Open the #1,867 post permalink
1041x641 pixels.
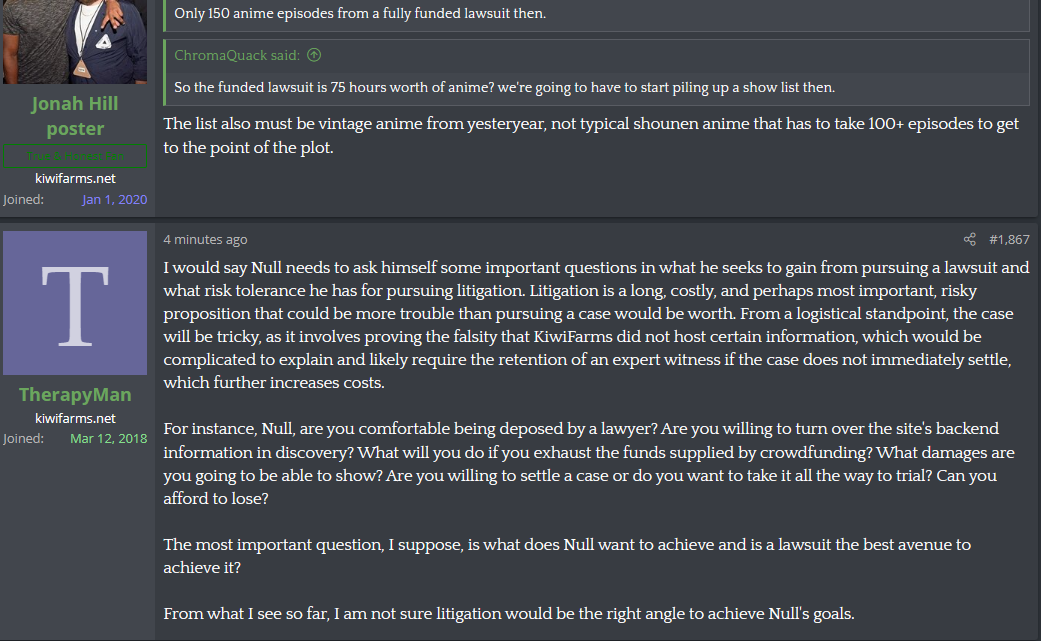(1009, 240)
